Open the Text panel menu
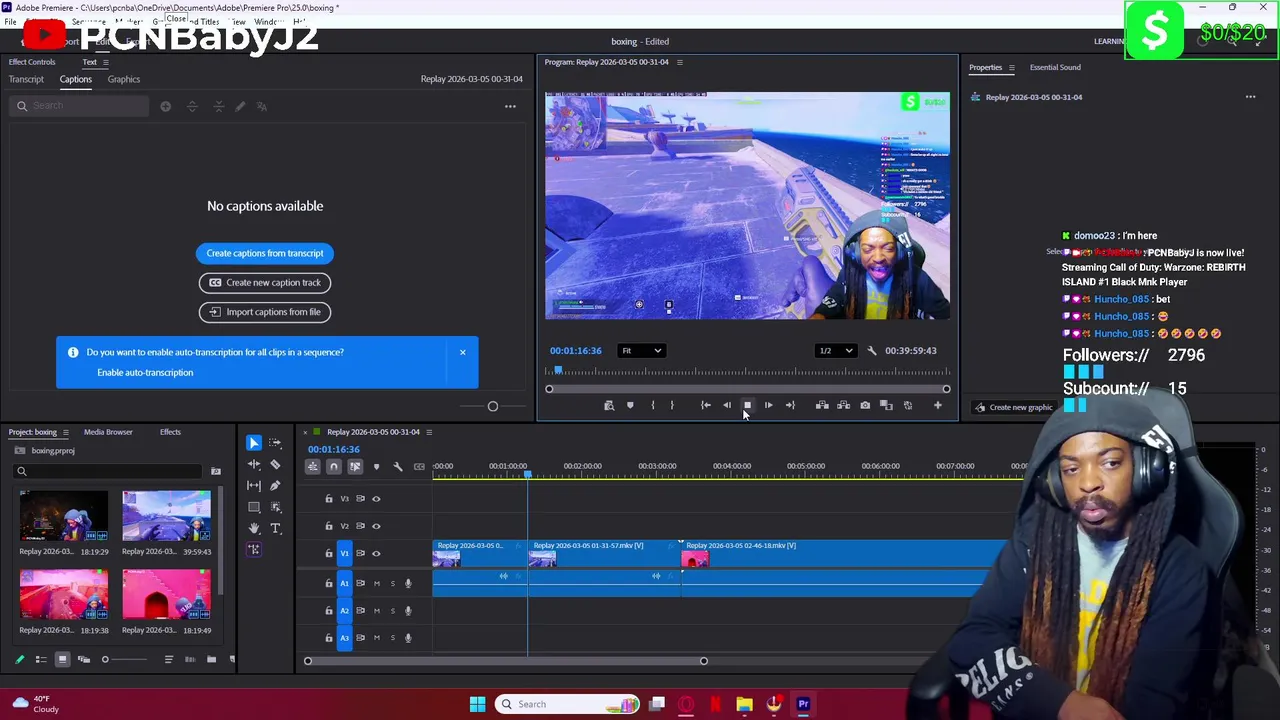Viewport: 1280px width, 720px height. pyautogui.click(x=107, y=62)
